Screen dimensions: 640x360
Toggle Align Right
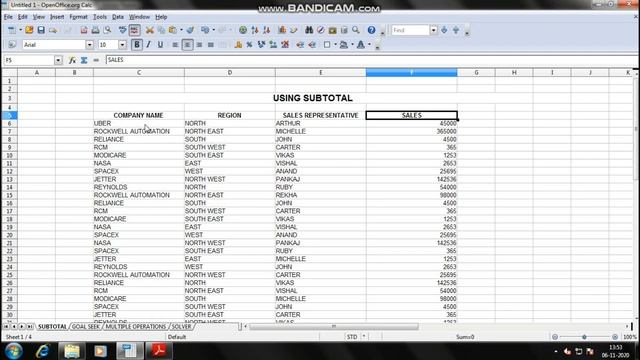pyautogui.click(x=199, y=44)
